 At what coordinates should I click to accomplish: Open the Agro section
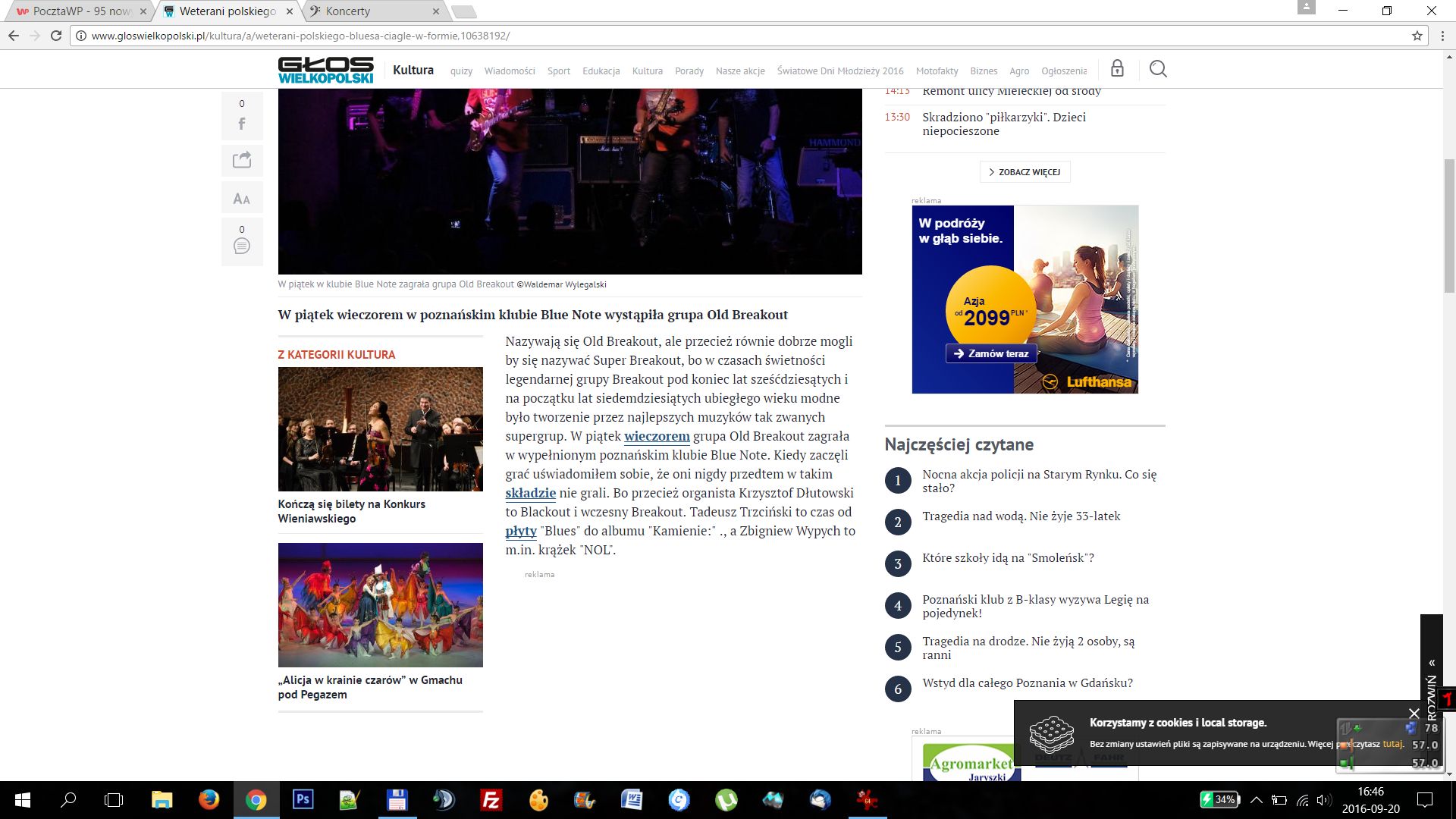[1019, 71]
